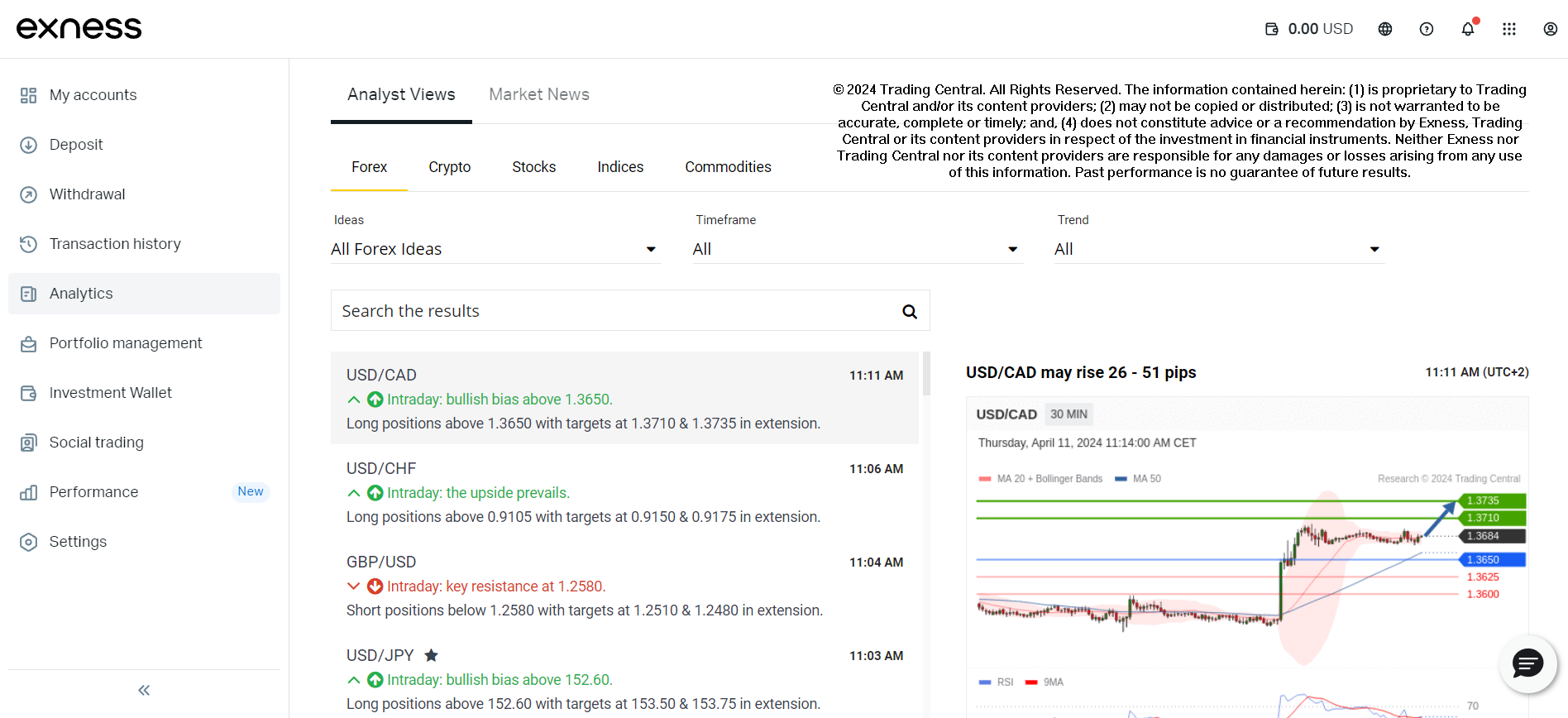Viewport: 1568px width, 718px height.
Task: Click the 1.3650 pivot price label
Action: pyautogui.click(x=1491, y=560)
